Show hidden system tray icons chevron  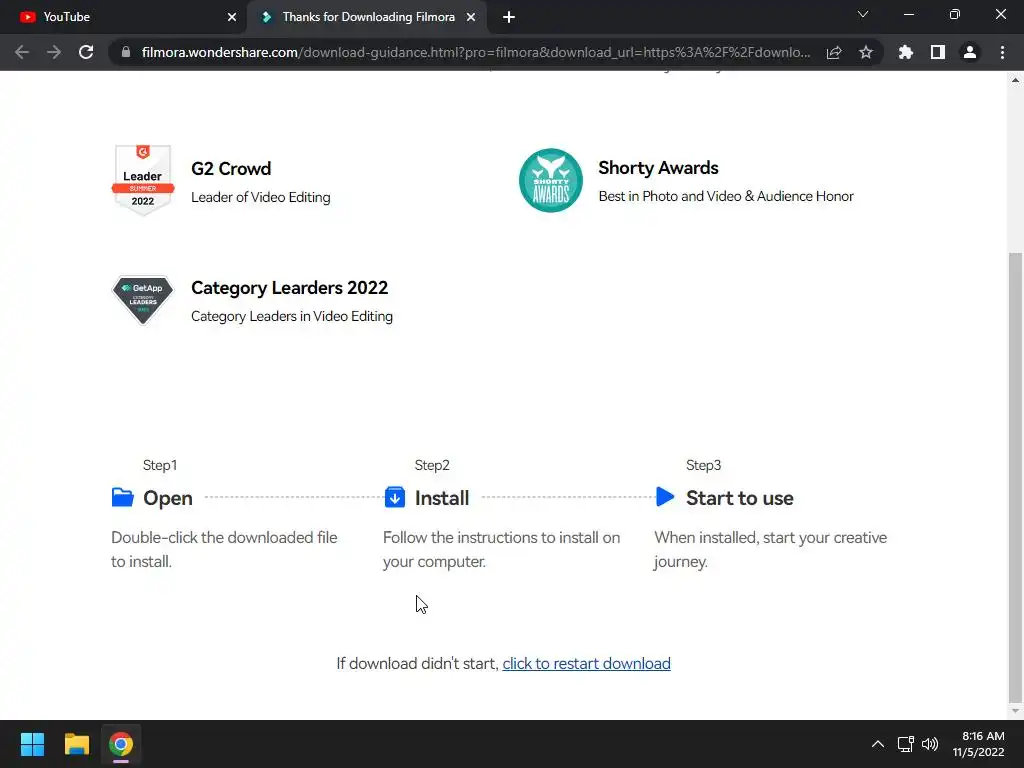878,744
